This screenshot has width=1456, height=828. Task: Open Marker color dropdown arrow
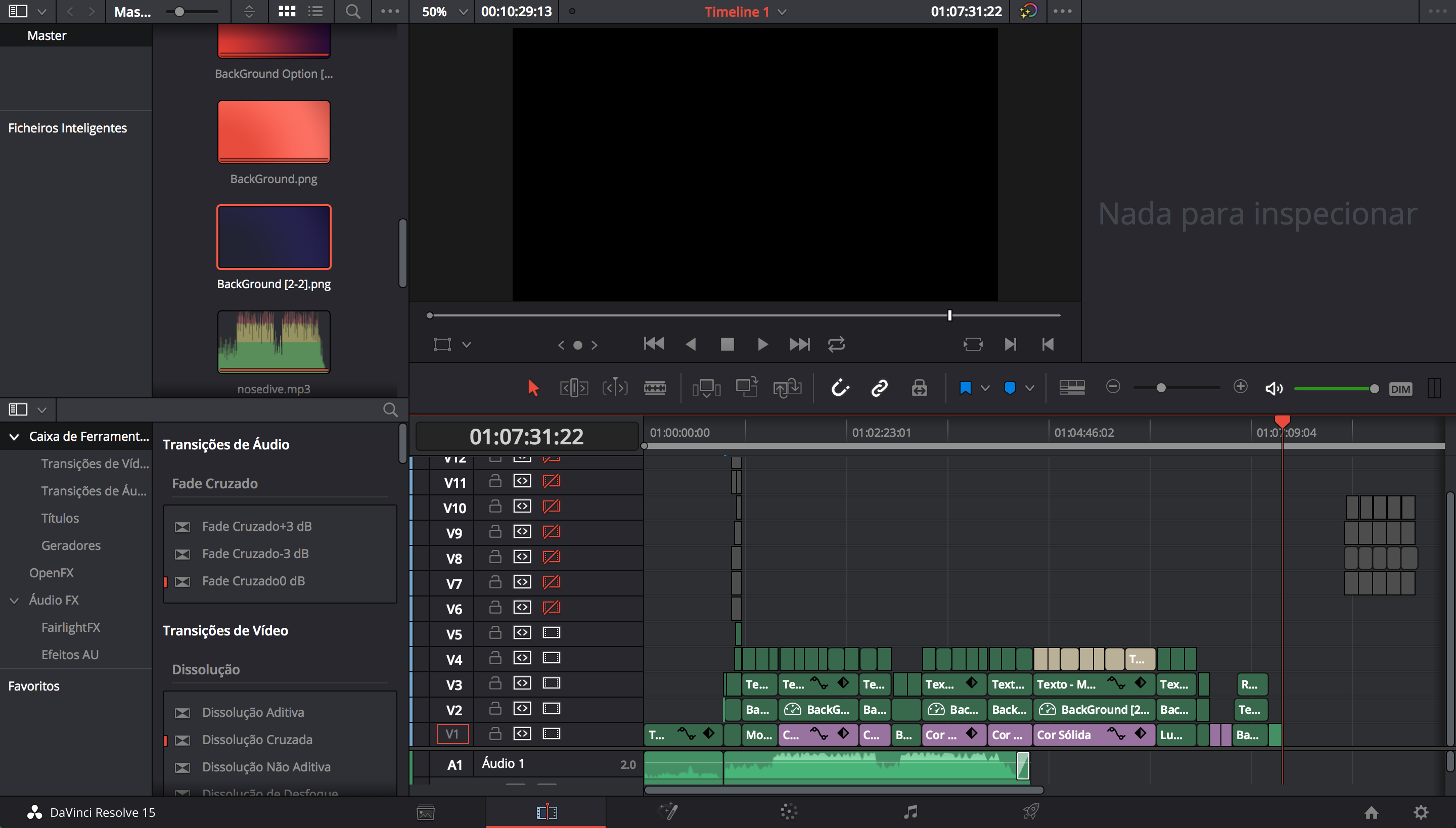[x=1029, y=388]
